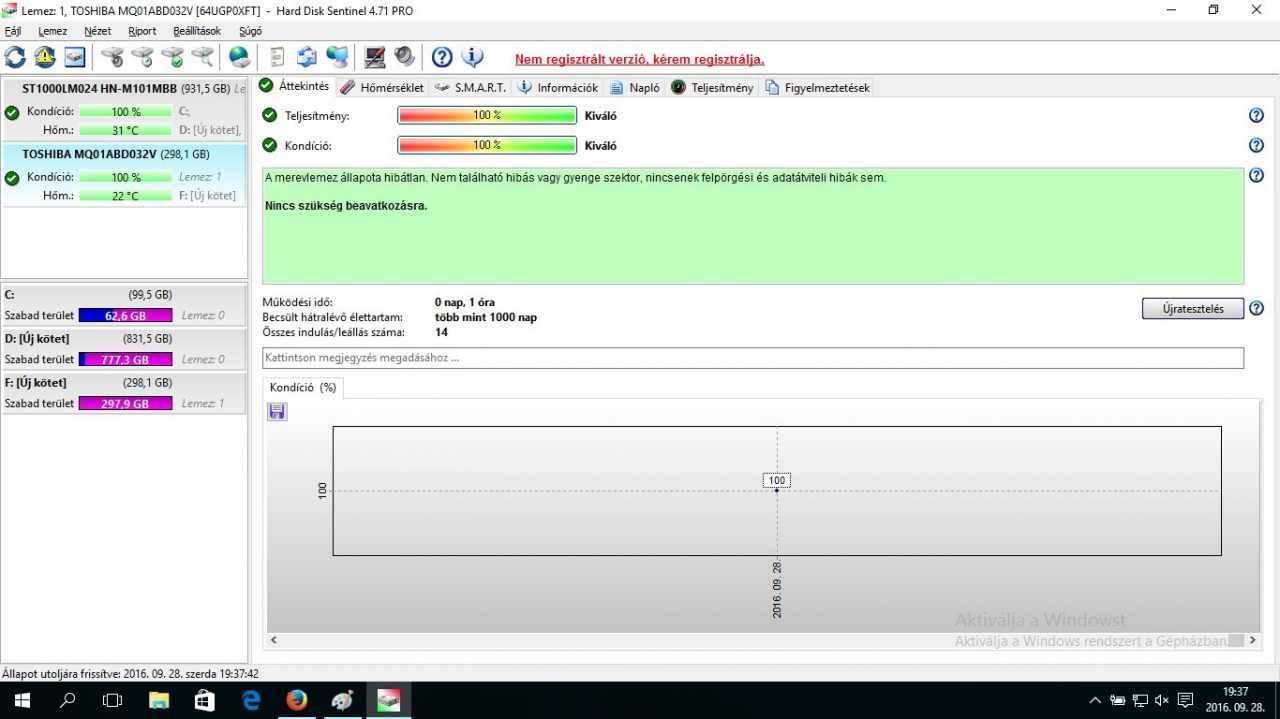Click the 'több mint 1000 nap' value
The width and height of the screenshot is (1280, 719).
coord(486,317)
